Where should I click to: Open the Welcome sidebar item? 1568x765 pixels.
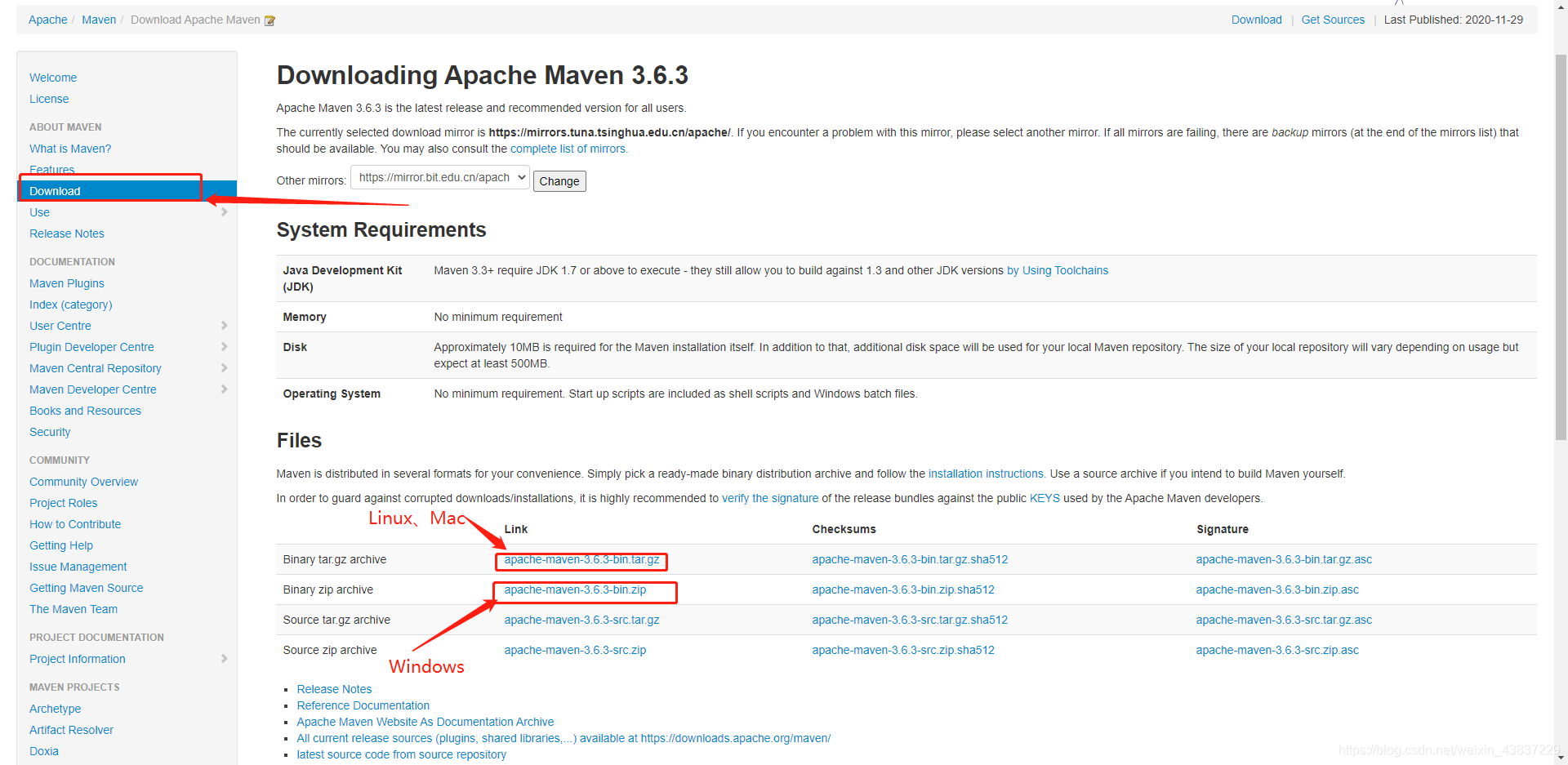[x=53, y=78]
